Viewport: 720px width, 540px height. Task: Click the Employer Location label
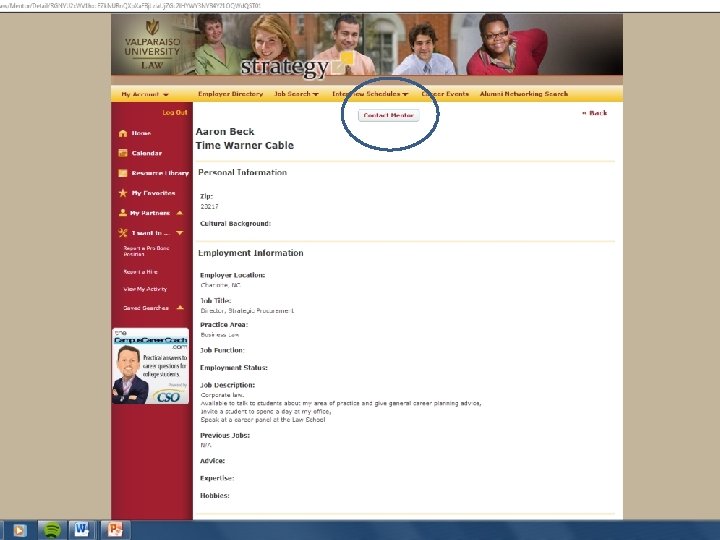[233, 275]
